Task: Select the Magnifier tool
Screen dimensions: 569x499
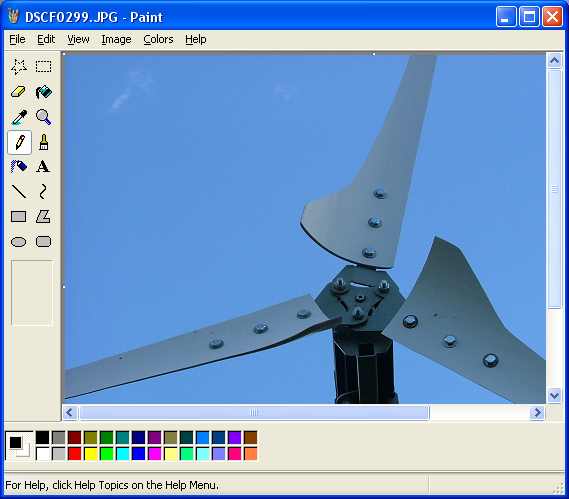Action: pyautogui.click(x=43, y=117)
